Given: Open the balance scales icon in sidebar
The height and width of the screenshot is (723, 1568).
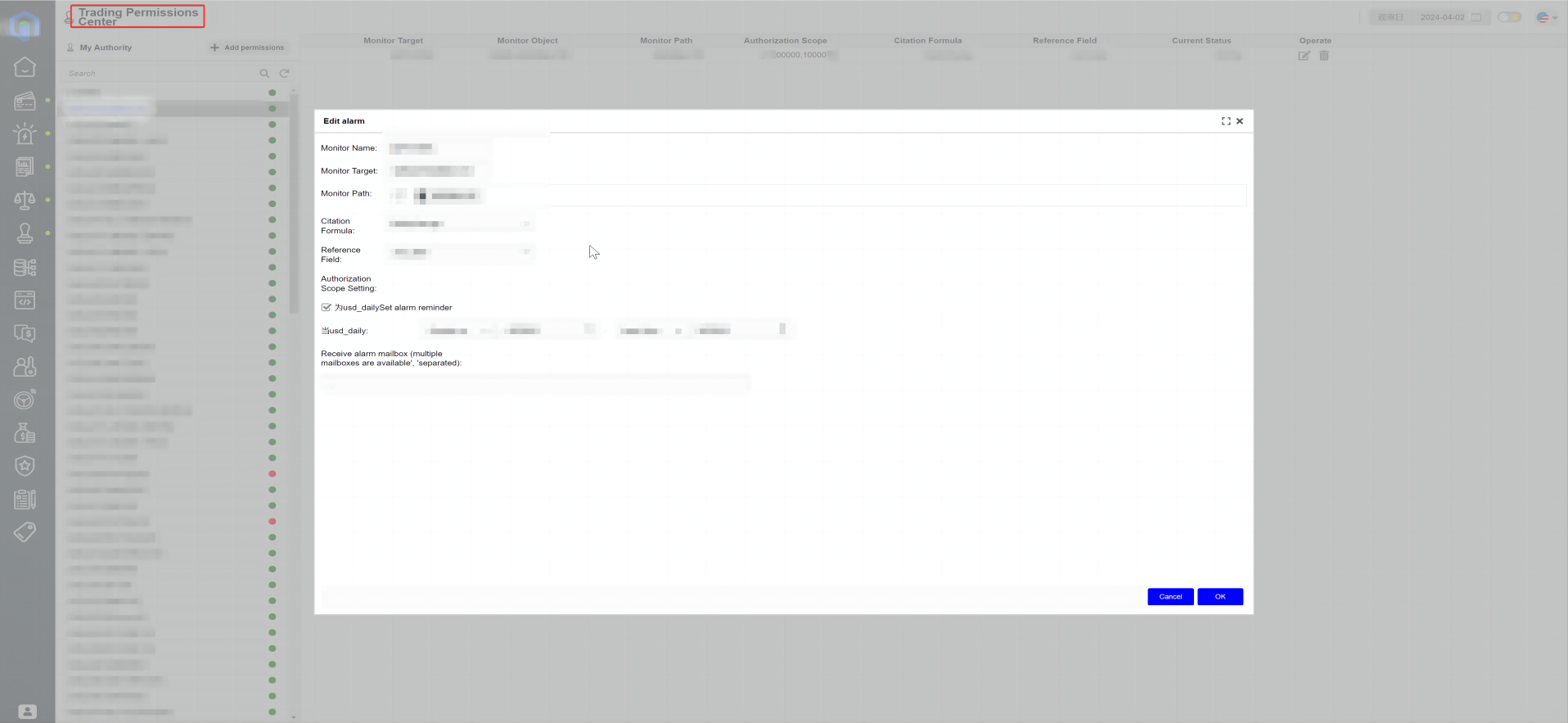Looking at the screenshot, I should tap(25, 200).
